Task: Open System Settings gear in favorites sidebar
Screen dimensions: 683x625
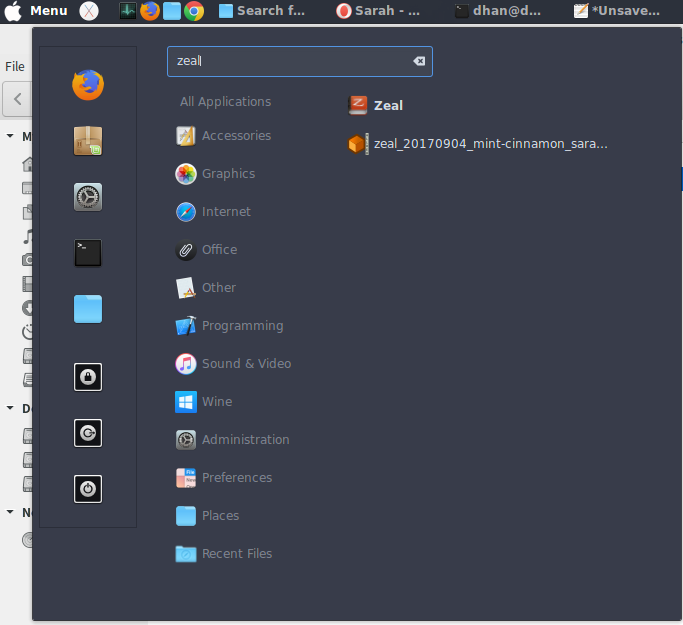Action: [88, 197]
